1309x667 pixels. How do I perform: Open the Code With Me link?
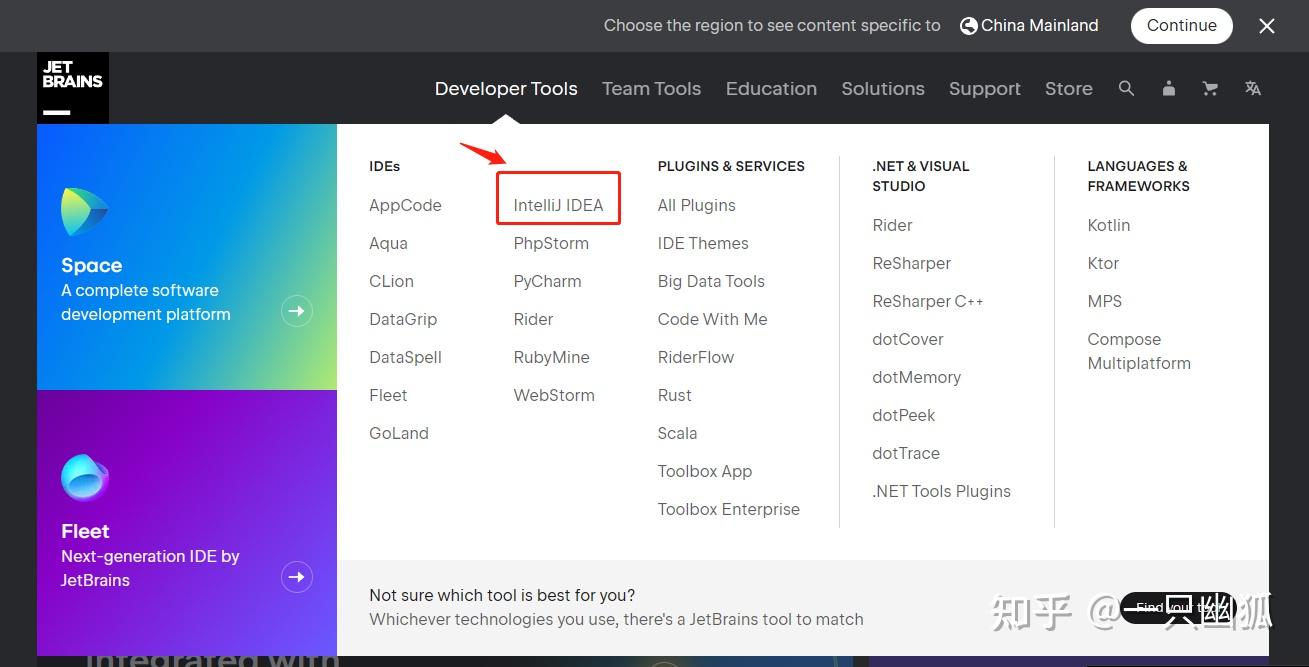[x=712, y=319]
